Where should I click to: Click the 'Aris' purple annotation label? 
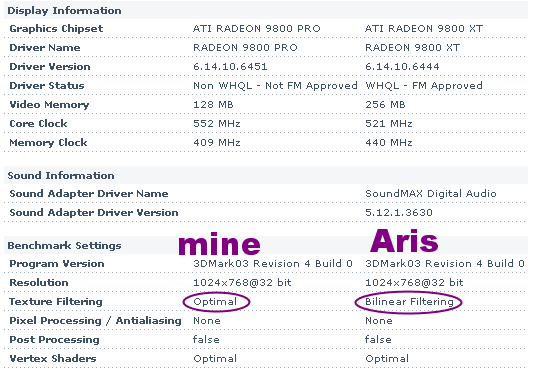click(404, 241)
